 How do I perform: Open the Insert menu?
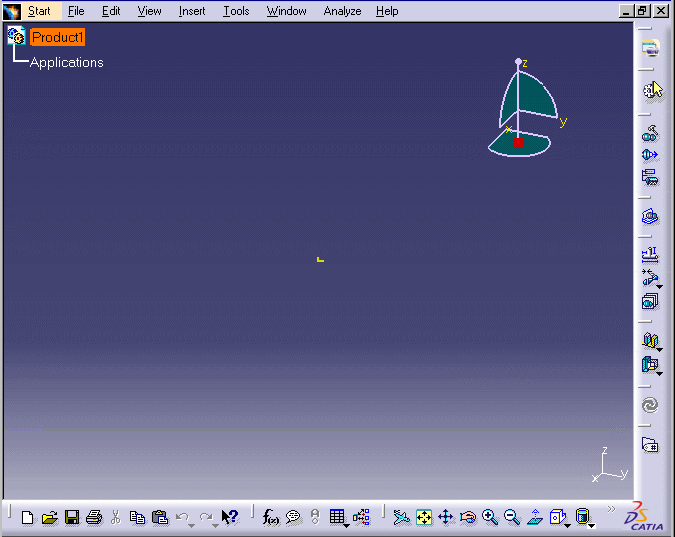pyautogui.click(x=192, y=11)
